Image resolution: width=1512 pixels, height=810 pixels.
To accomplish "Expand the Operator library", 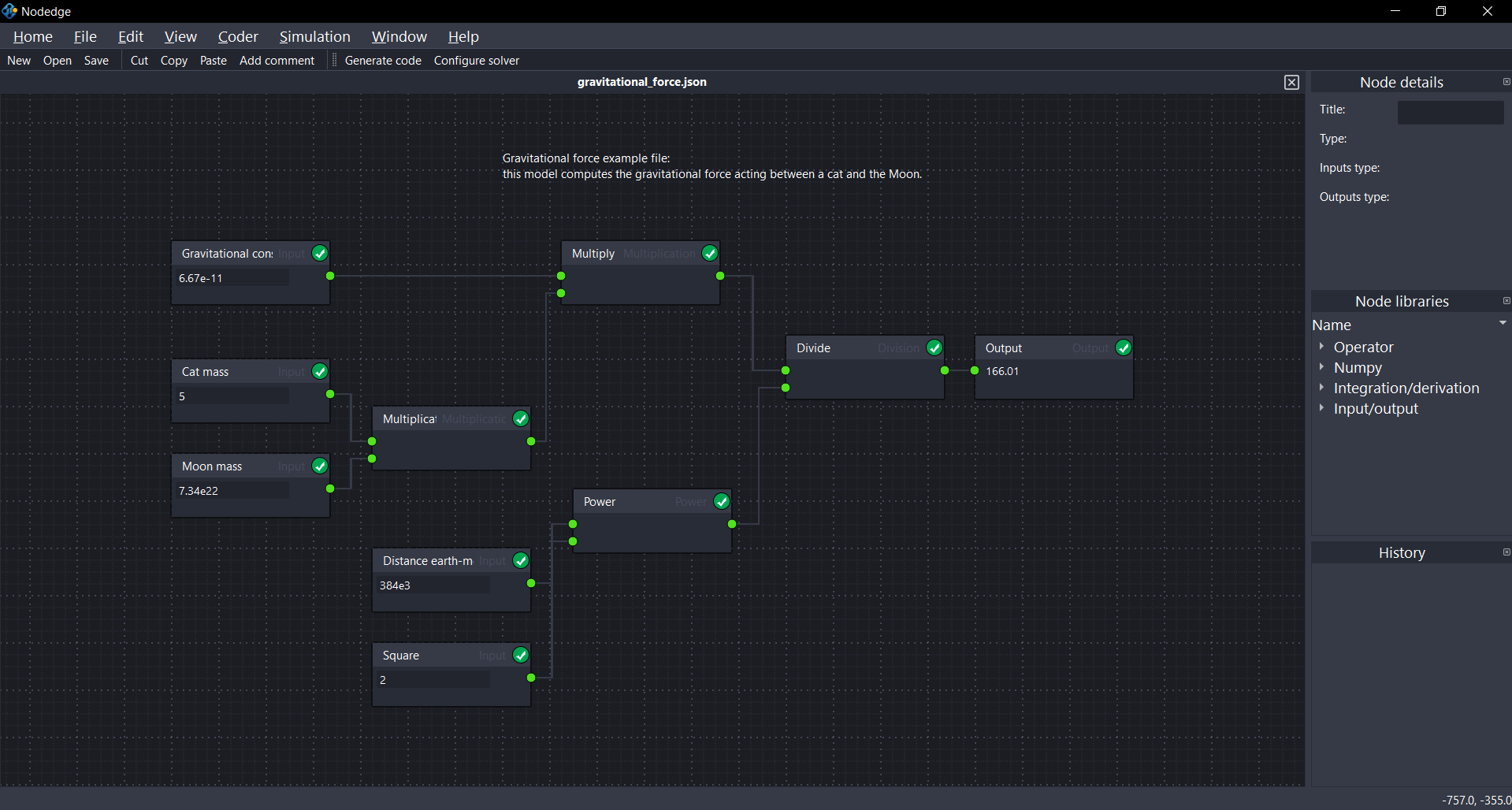I will pyautogui.click(x=1321, y=346).
